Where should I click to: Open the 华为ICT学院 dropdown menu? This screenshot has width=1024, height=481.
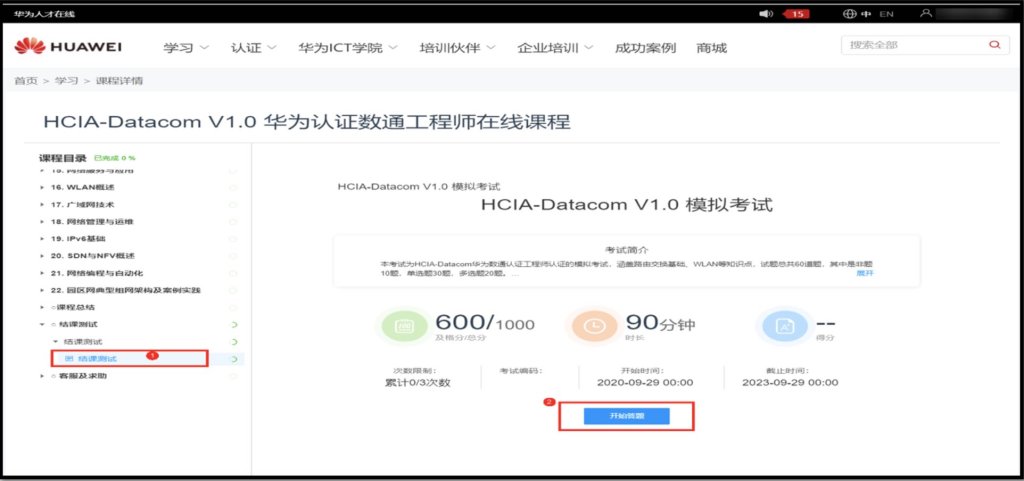[347, 48]
